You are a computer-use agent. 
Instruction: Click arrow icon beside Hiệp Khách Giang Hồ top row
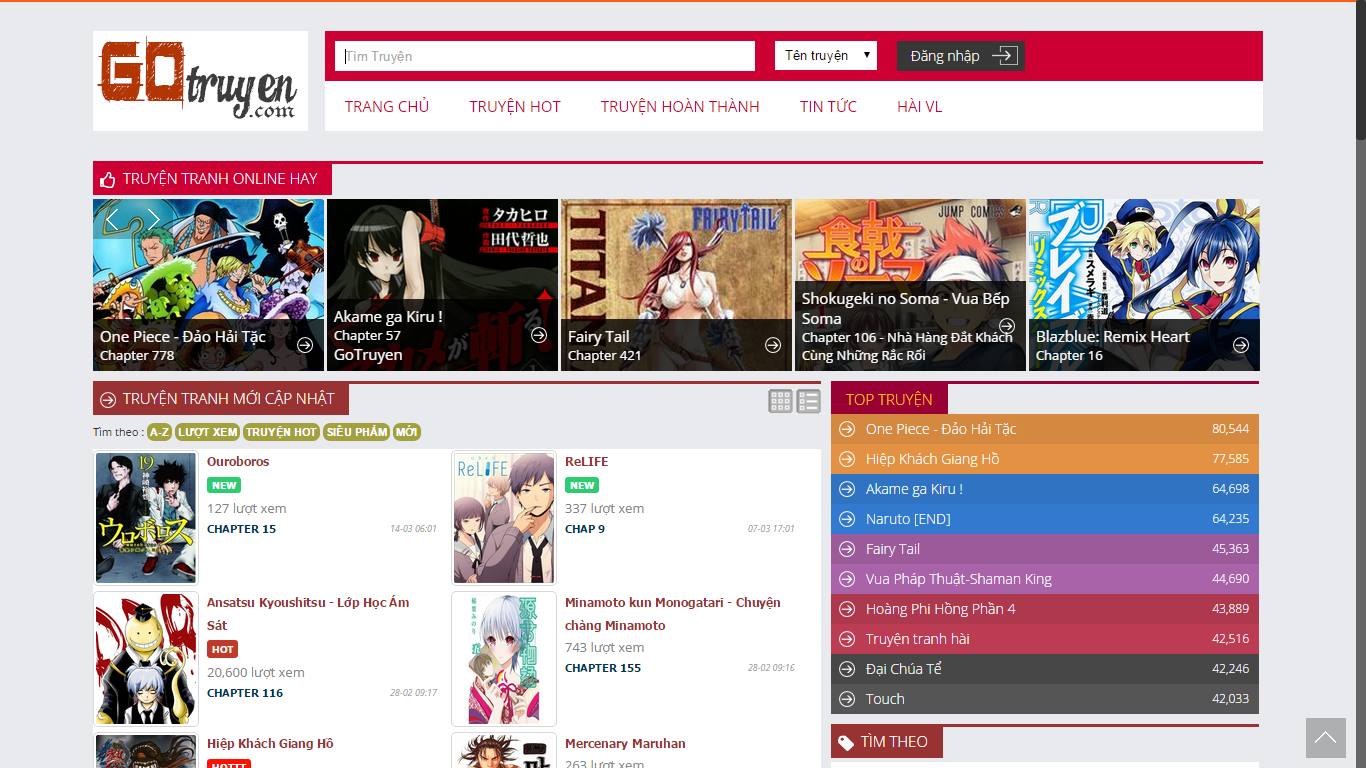click(847, 459)
